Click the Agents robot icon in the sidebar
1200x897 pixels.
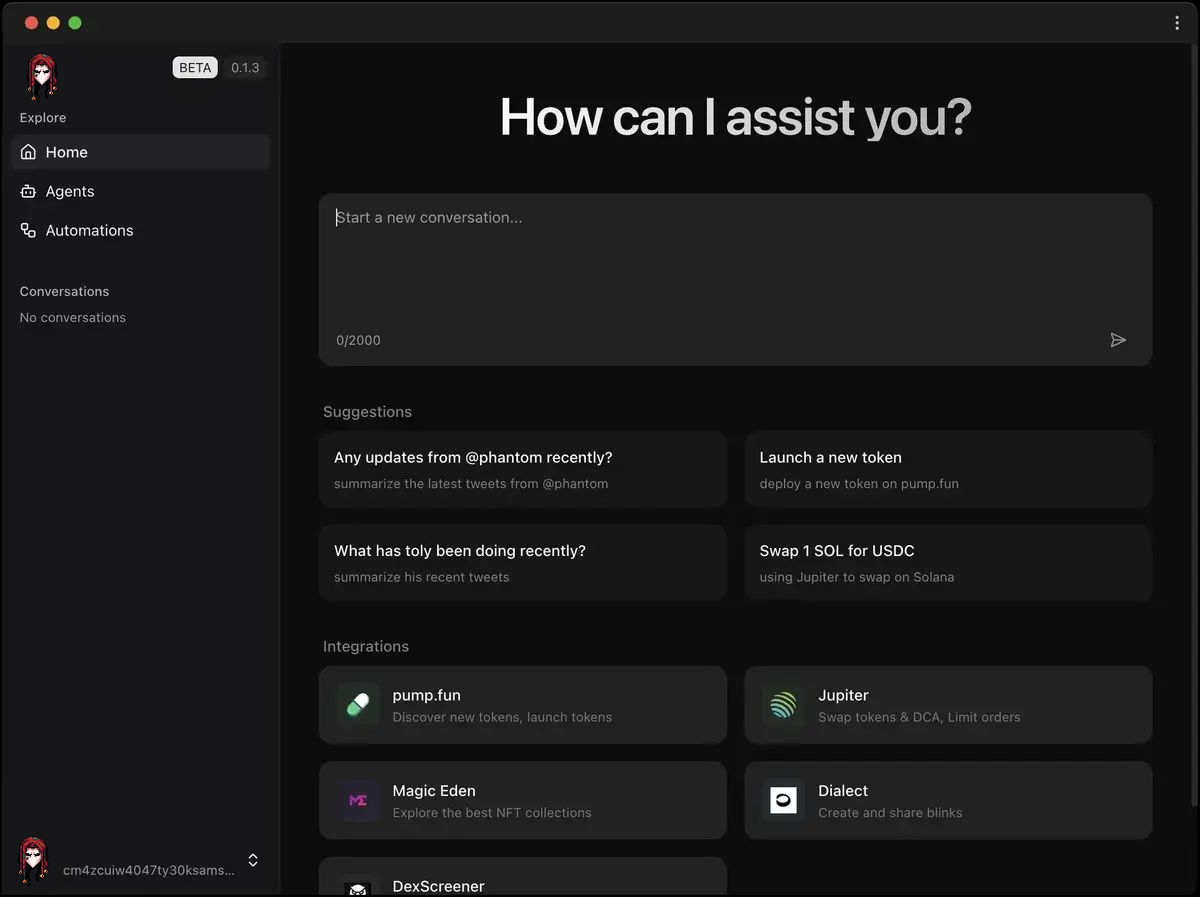pos(27,191)
